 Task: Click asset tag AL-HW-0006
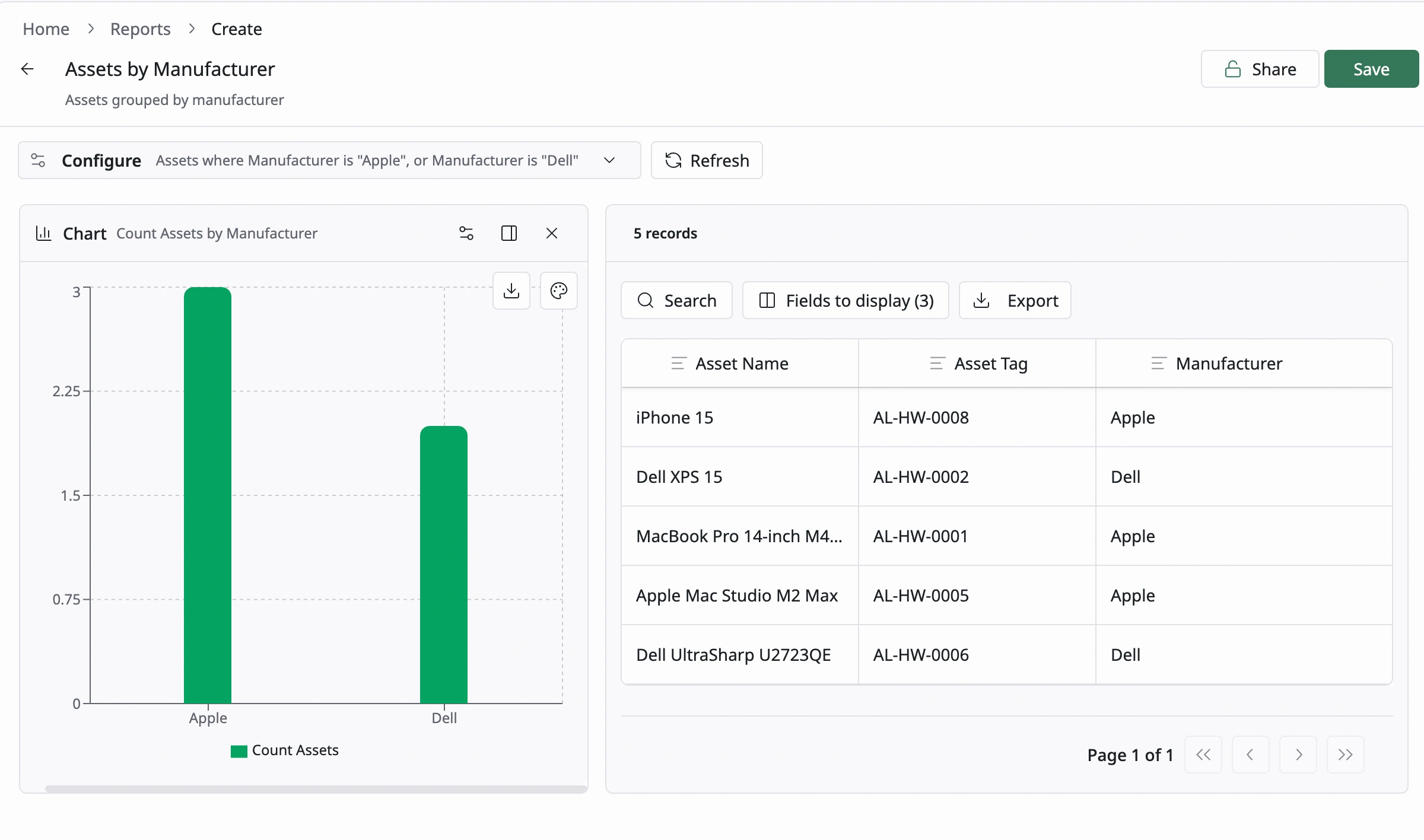click(921, 655)
